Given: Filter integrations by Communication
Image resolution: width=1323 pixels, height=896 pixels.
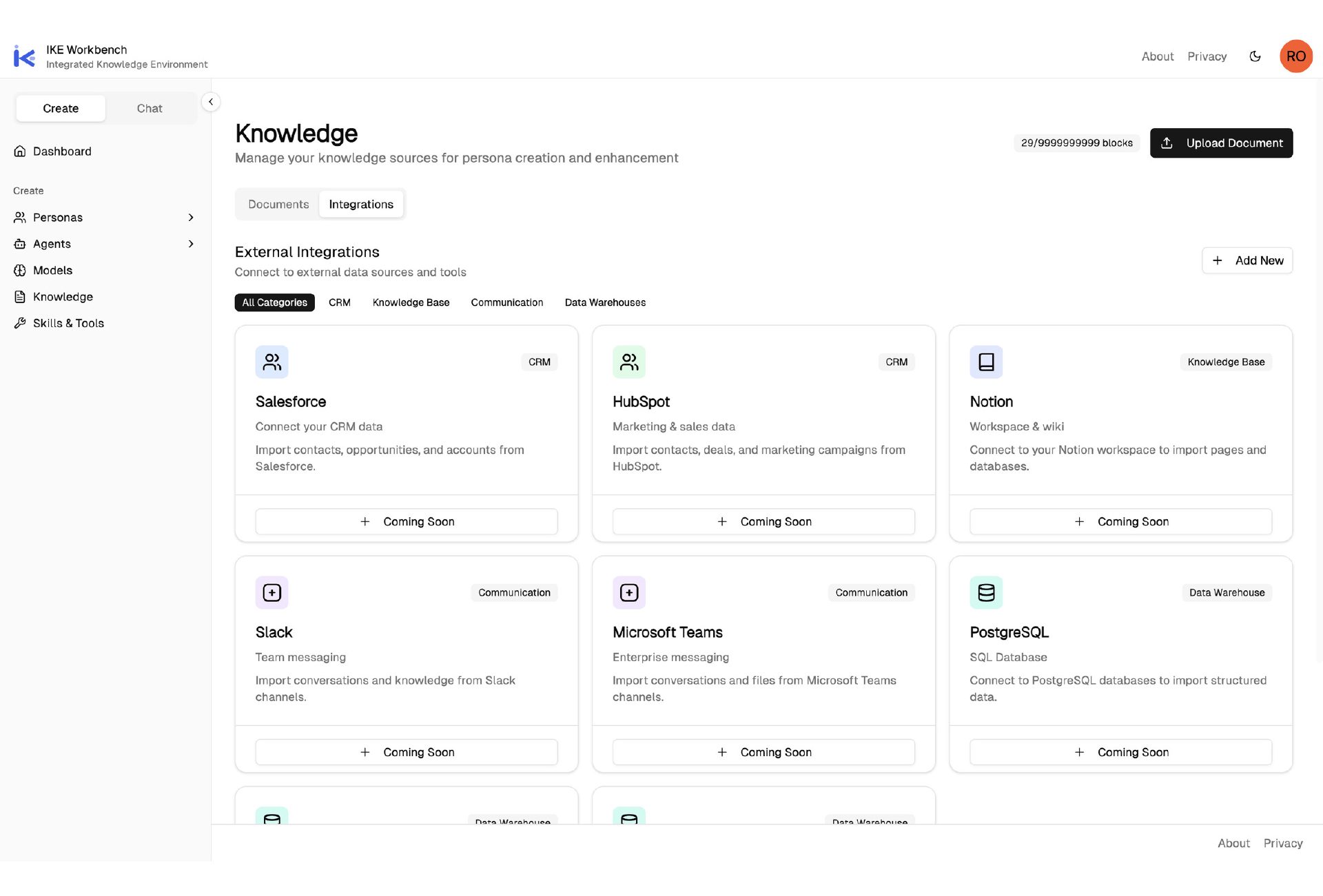Looking at the screenshot, I should 507,302.
